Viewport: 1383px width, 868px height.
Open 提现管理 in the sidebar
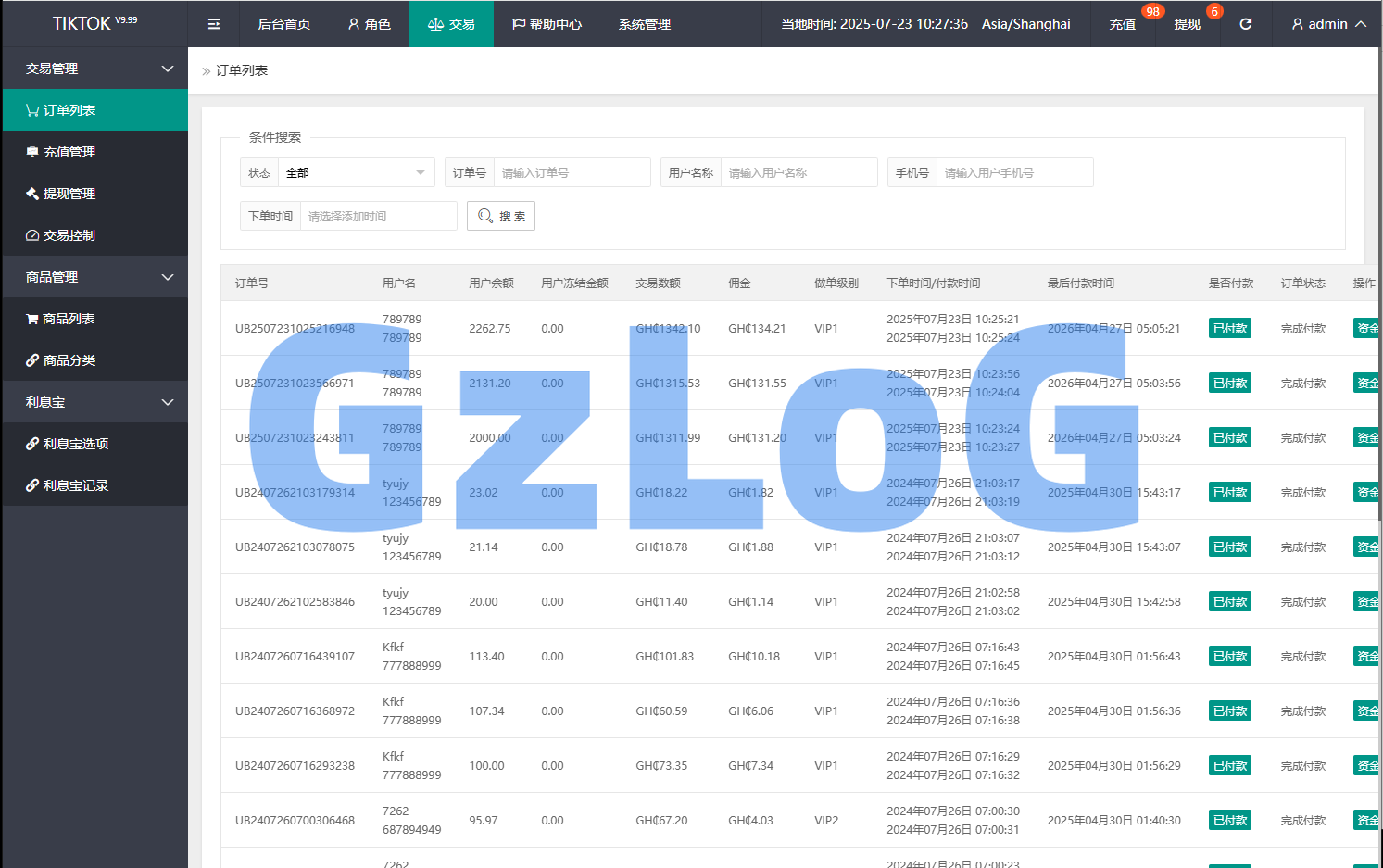(94, 194)
